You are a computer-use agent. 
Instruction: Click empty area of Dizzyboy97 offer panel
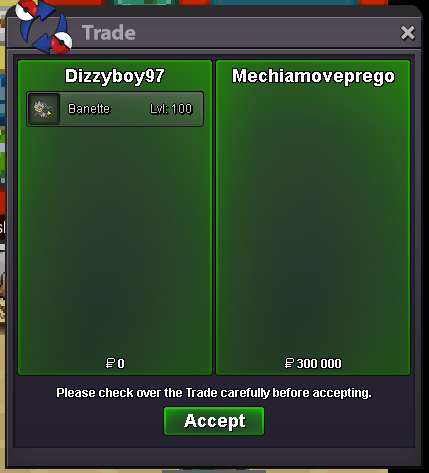115,240
